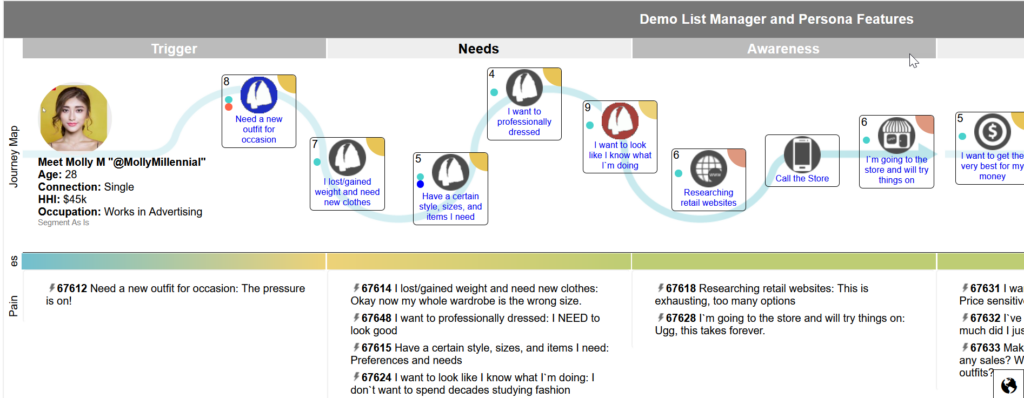The image size is (1024, 398).
Task: Click lightning bolt icon beside pain point 67615
Action: tap(357, 348)
